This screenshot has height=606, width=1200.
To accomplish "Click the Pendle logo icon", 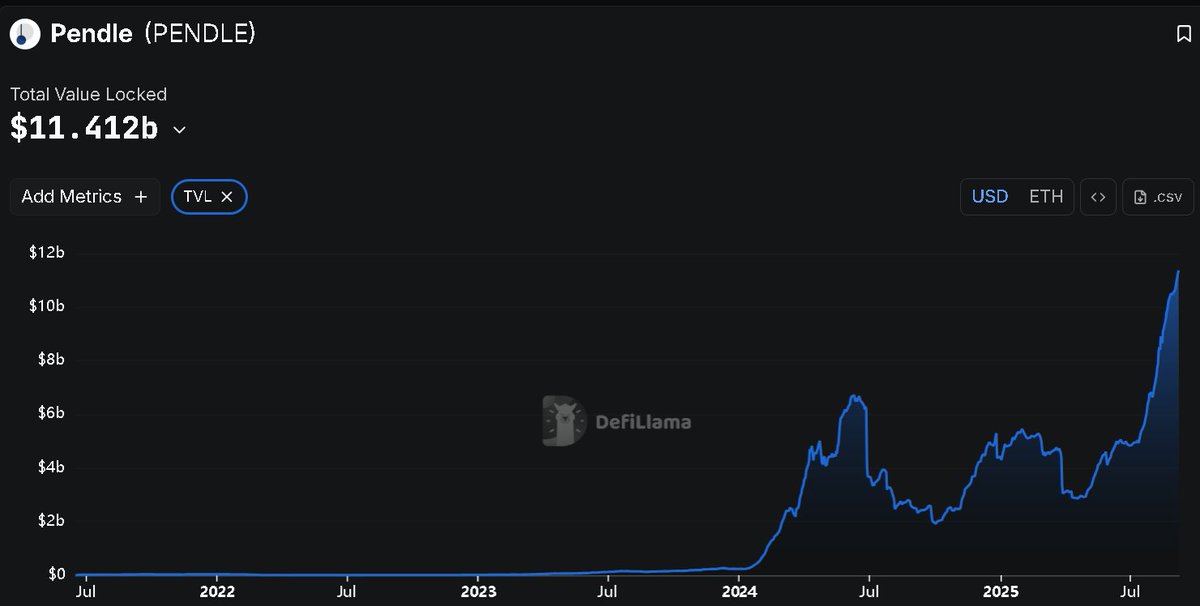I will (24, 34).
